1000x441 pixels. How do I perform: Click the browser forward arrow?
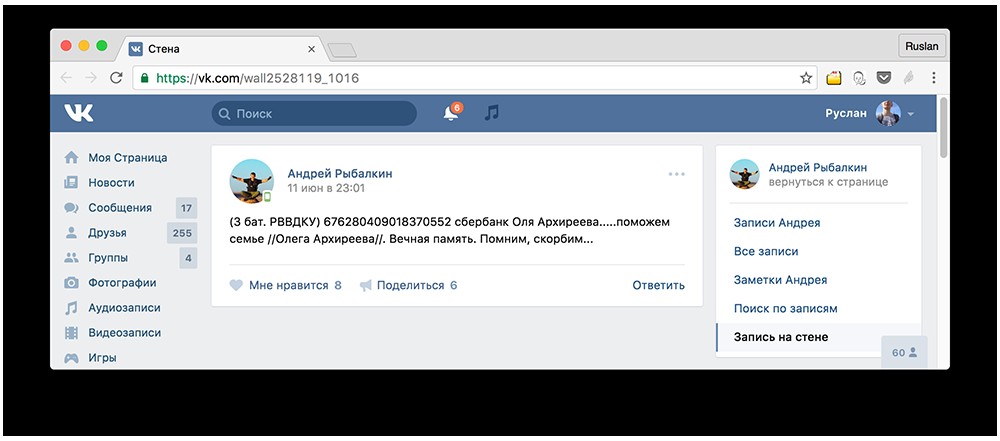point(91,78)
